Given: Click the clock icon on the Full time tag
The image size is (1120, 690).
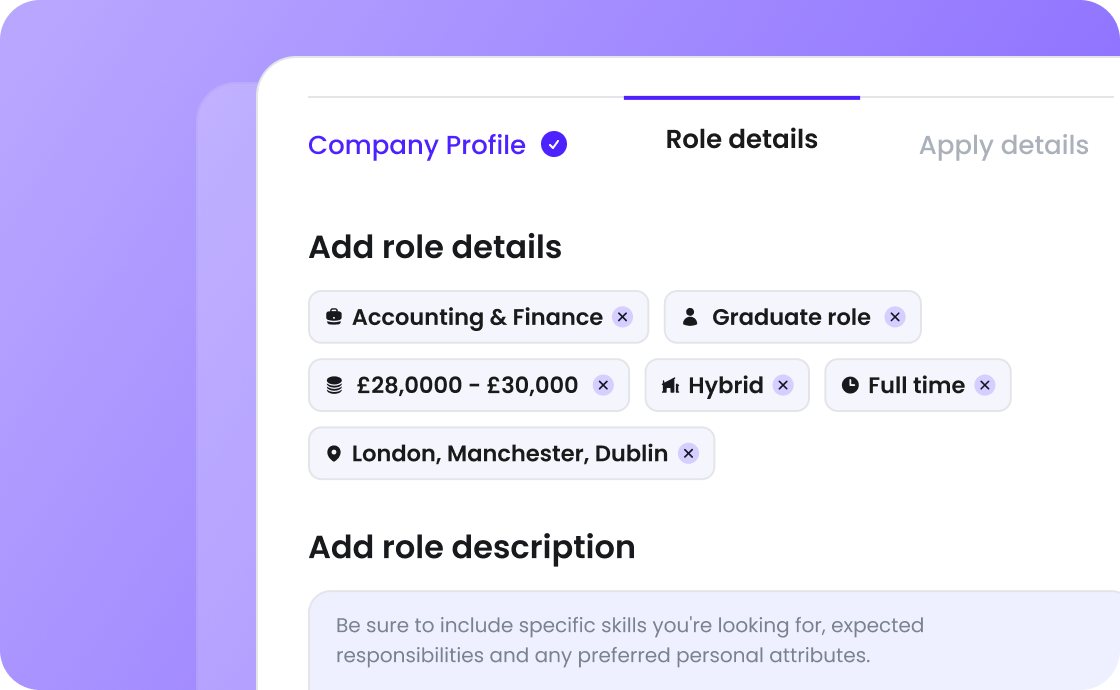Looking at the screenshot, I should (x=851, y=385).
